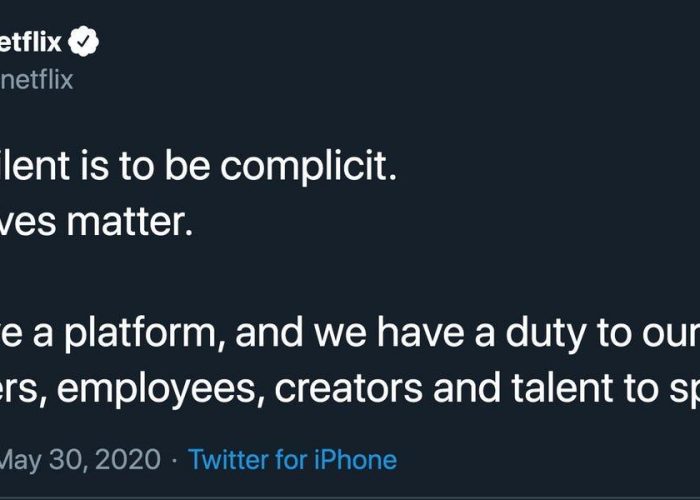700x500 pixels.
Task: Click the dot separator before Twitter for iPhone
Action: click(x=174, y=460)
